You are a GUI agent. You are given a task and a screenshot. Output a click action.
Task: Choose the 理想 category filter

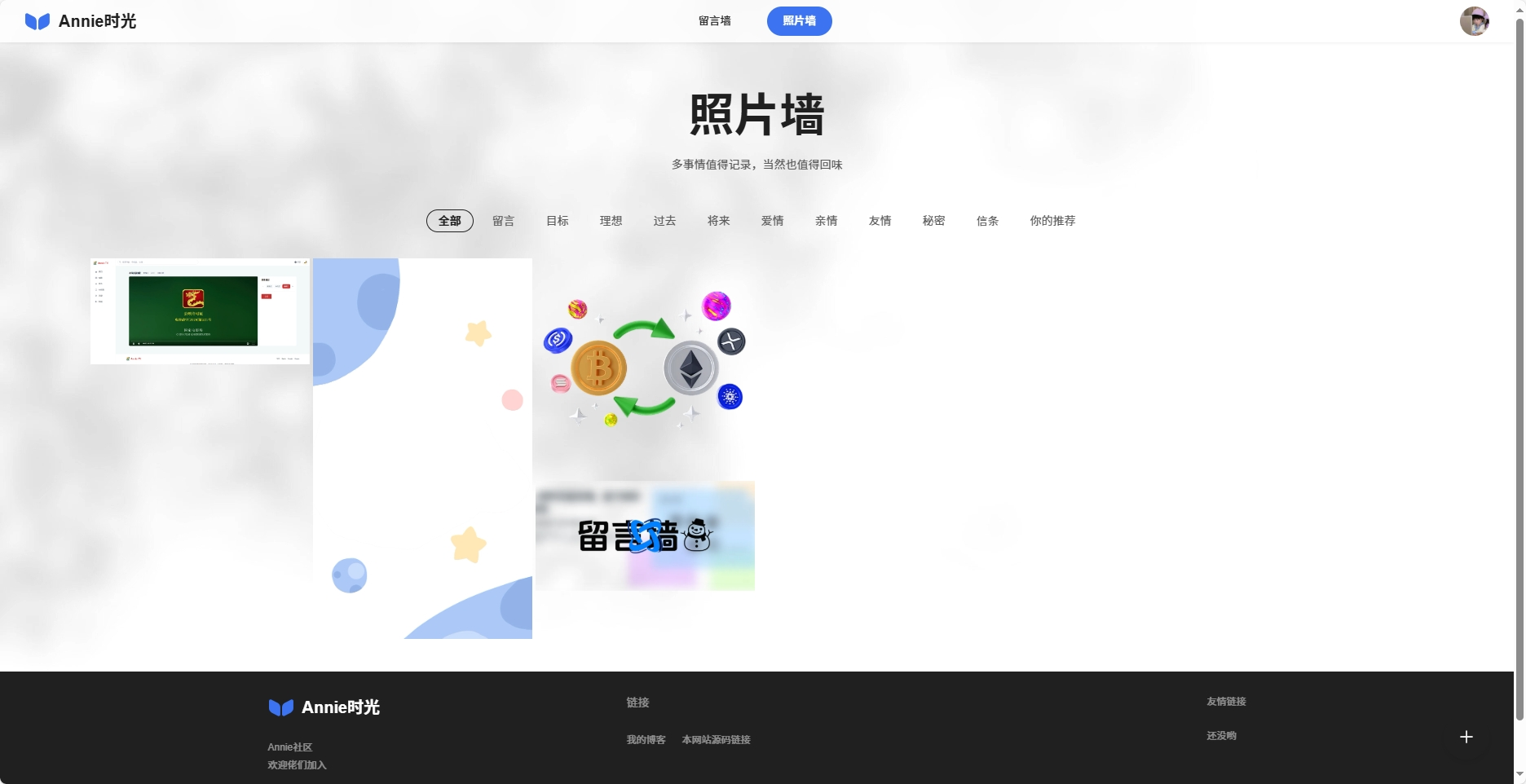[611, 221]
